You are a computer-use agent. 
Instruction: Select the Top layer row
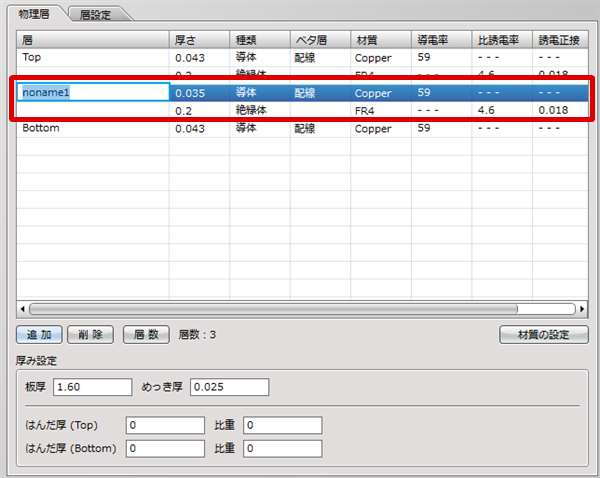(x=90, y=58)
